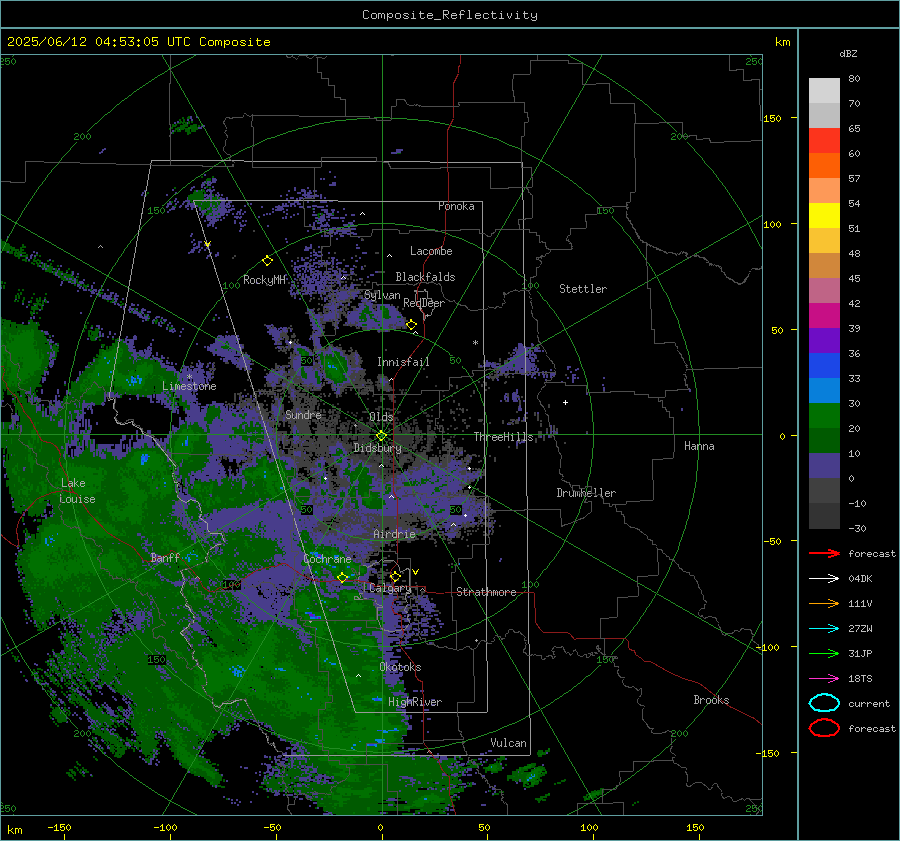Screen dimensions: 900x841
Task: Click the green 31JP arrow icon
Action: pos(824,653)
